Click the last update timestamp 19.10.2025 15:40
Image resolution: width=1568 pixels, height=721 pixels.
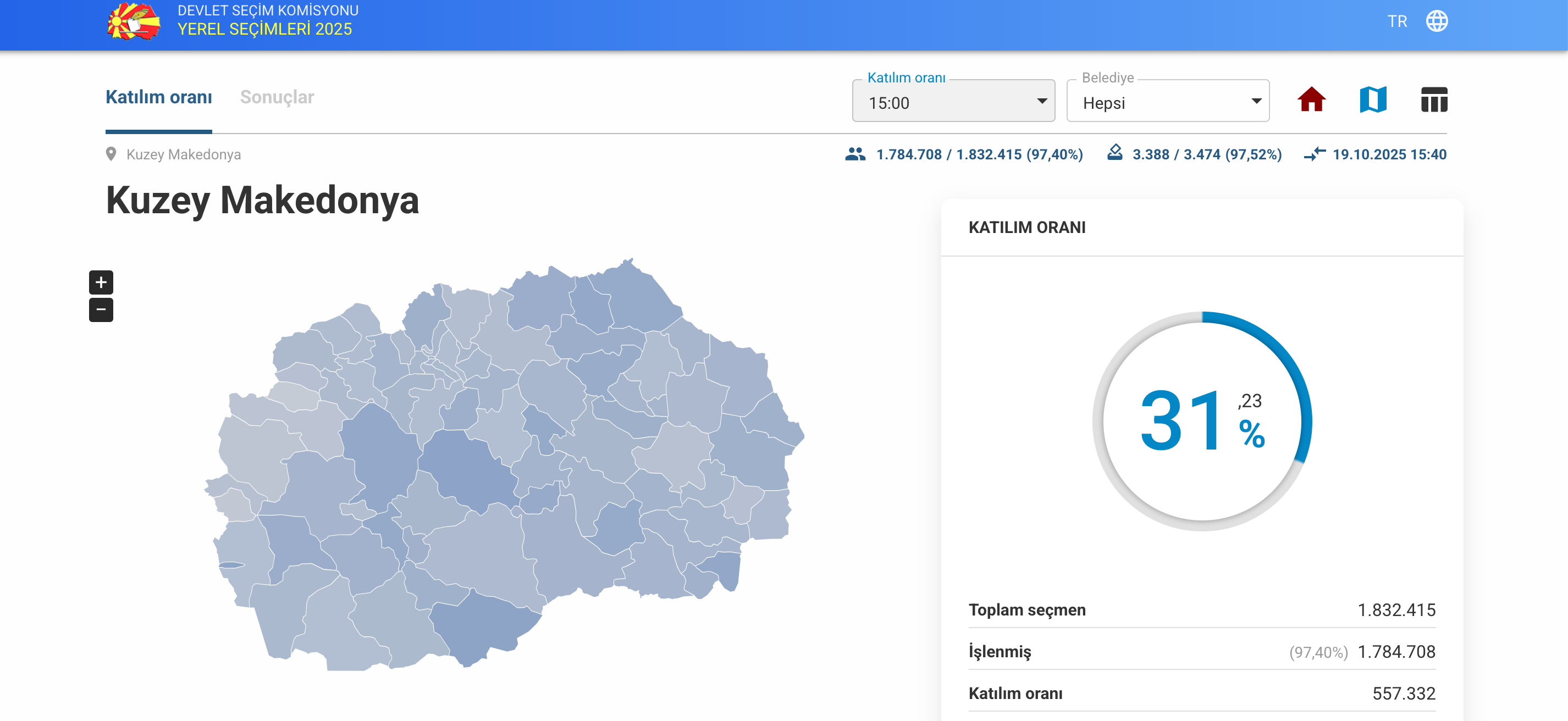click(1389, 154)
